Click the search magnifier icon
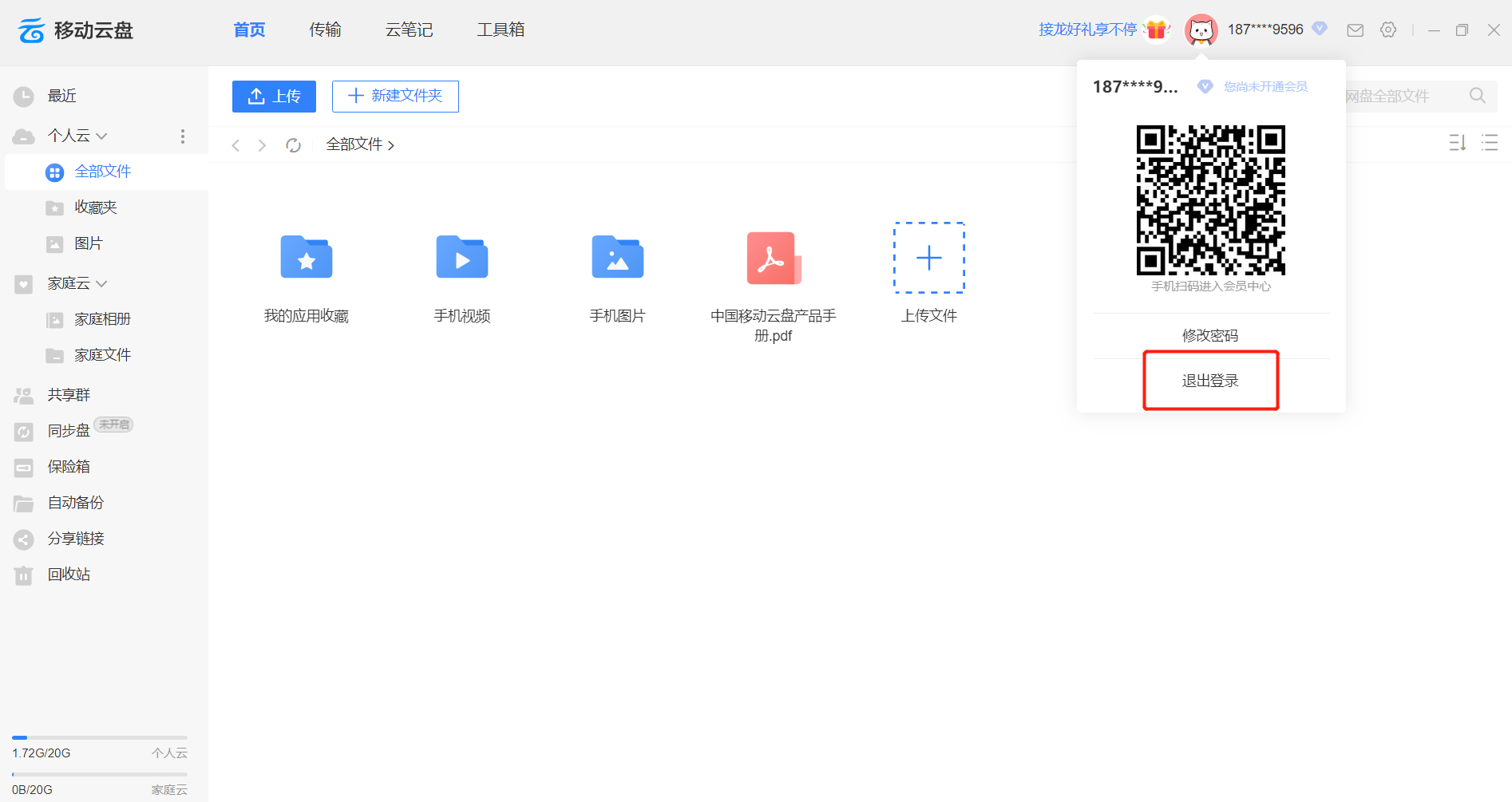The image size is (1512, 802). 1477,96
